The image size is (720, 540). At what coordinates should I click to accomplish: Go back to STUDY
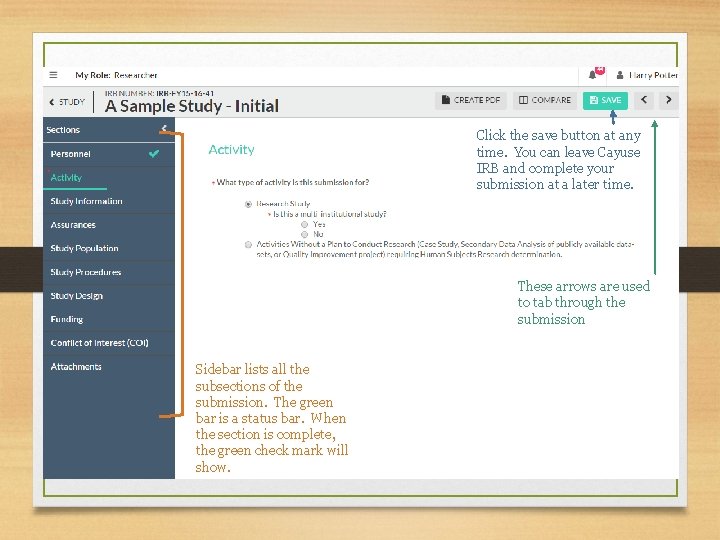[67, 102]
